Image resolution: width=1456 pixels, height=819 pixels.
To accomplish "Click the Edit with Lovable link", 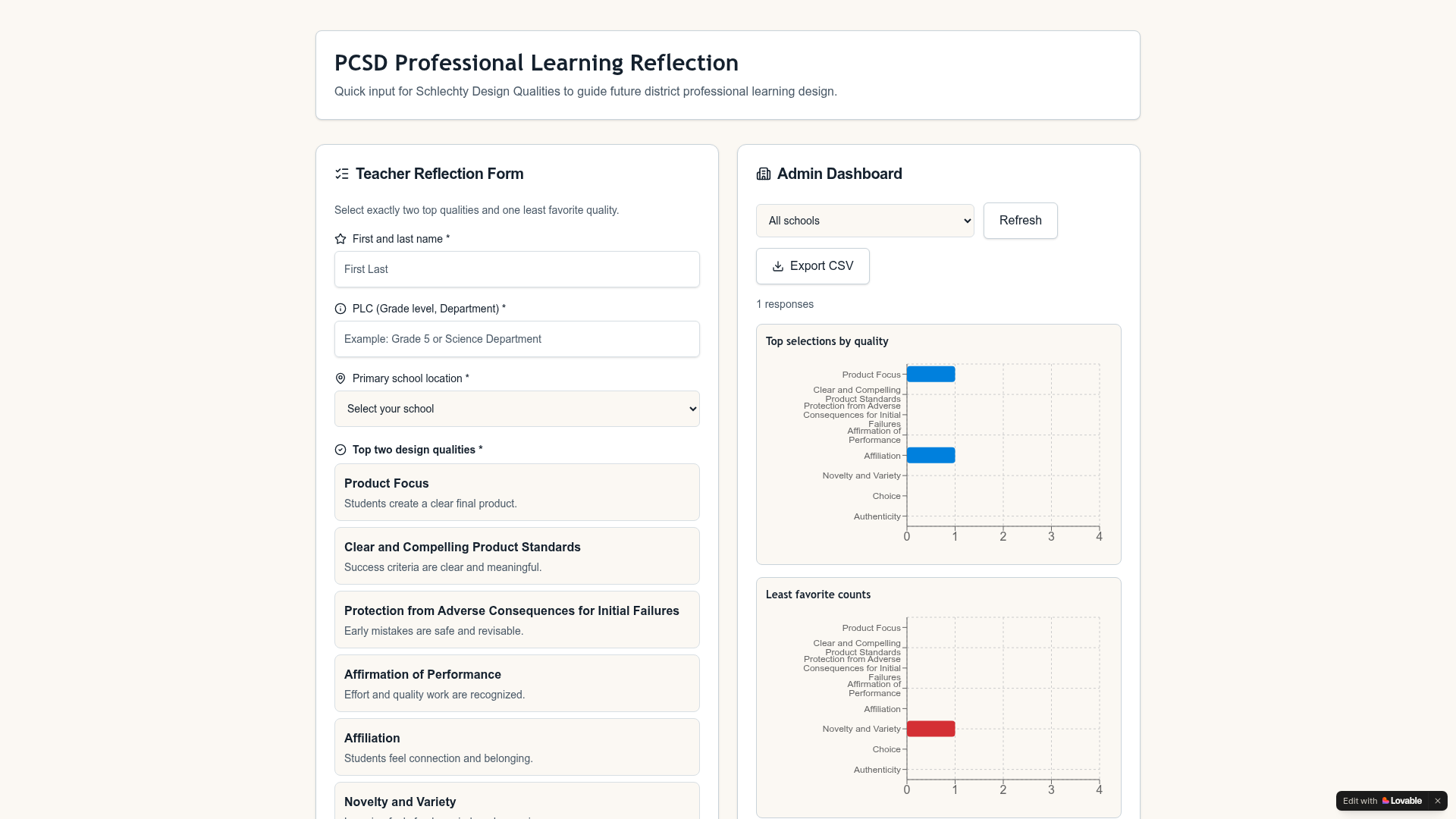I will tap(1382, 801).
